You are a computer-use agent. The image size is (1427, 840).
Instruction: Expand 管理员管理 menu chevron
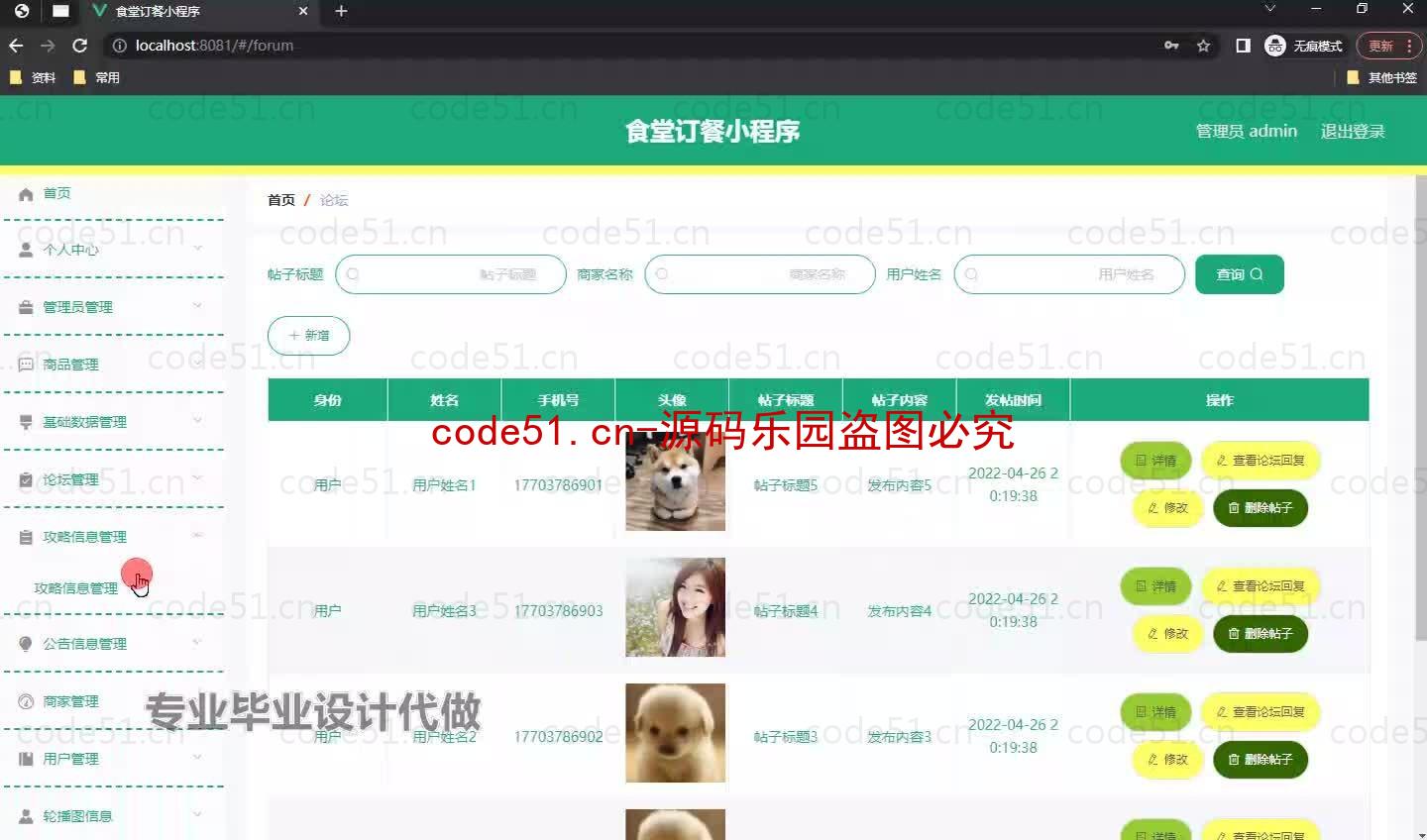point(197,305)
